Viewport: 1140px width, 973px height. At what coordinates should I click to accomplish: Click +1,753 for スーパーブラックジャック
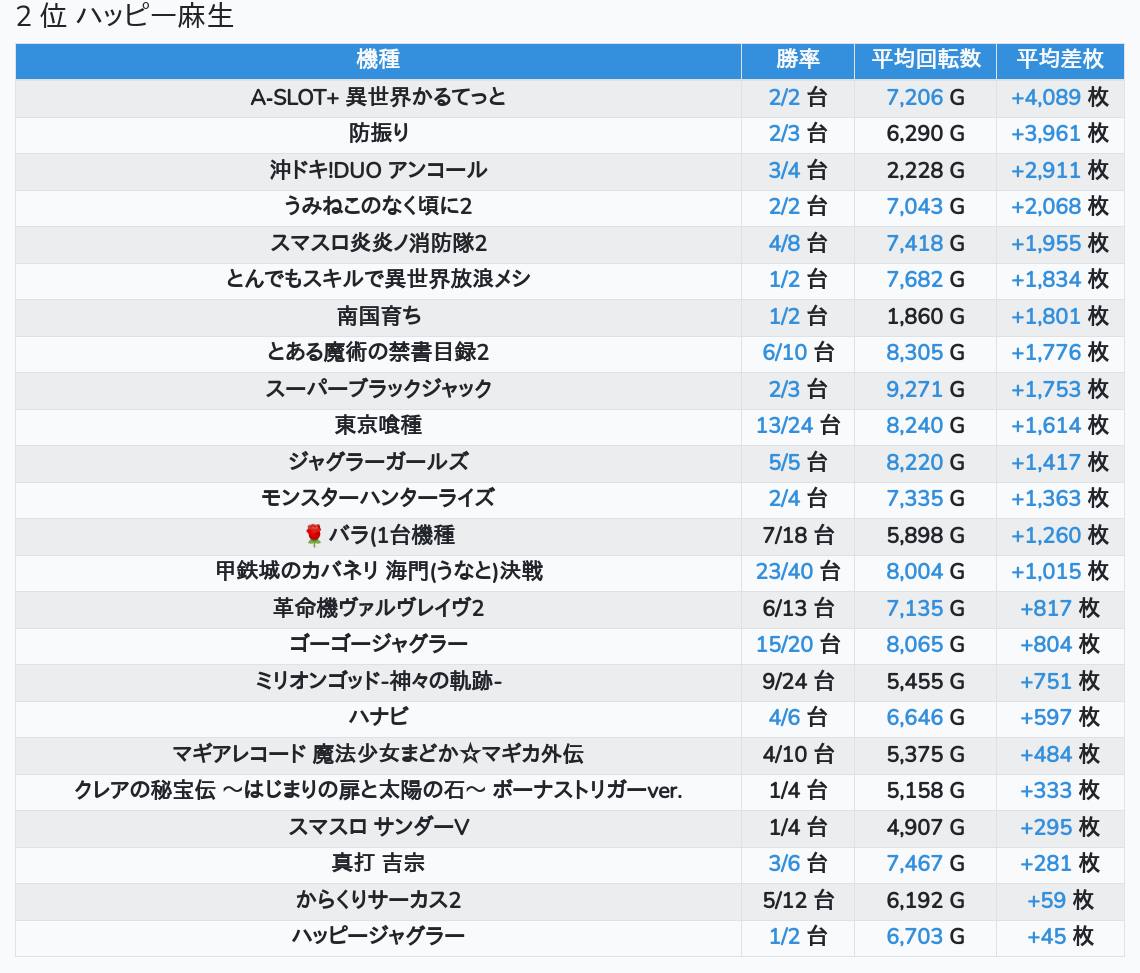[1045, 390]
